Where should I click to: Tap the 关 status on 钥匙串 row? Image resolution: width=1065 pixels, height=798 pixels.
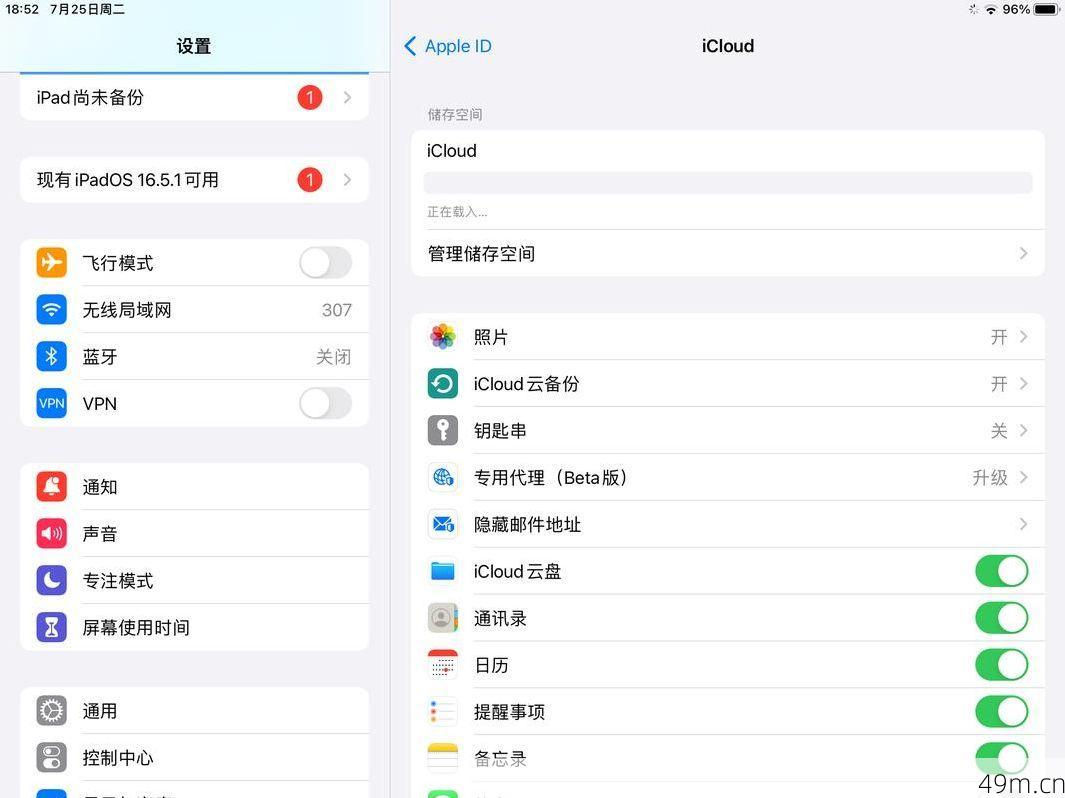click(998, 431)
